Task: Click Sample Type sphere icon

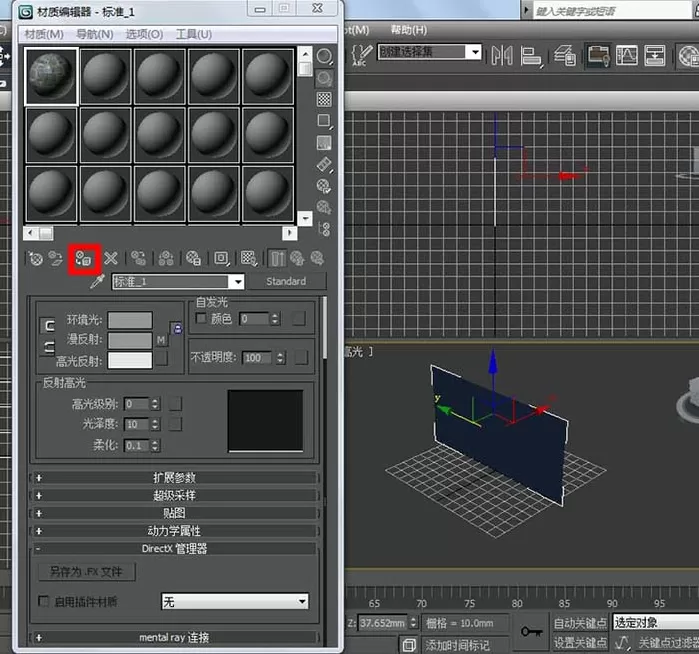Action: tap(324, 57)
